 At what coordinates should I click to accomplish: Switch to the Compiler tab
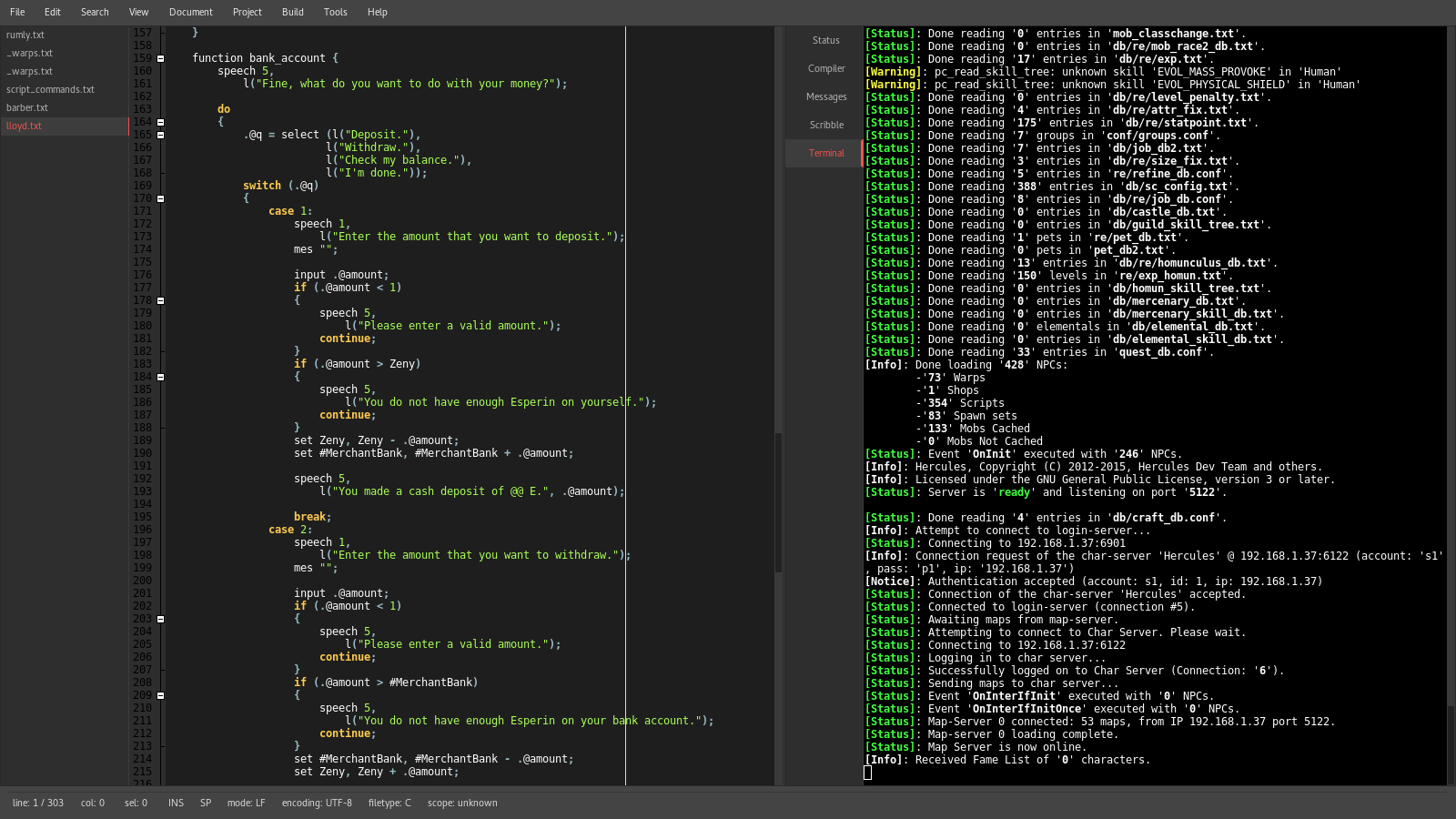(825, 68)
